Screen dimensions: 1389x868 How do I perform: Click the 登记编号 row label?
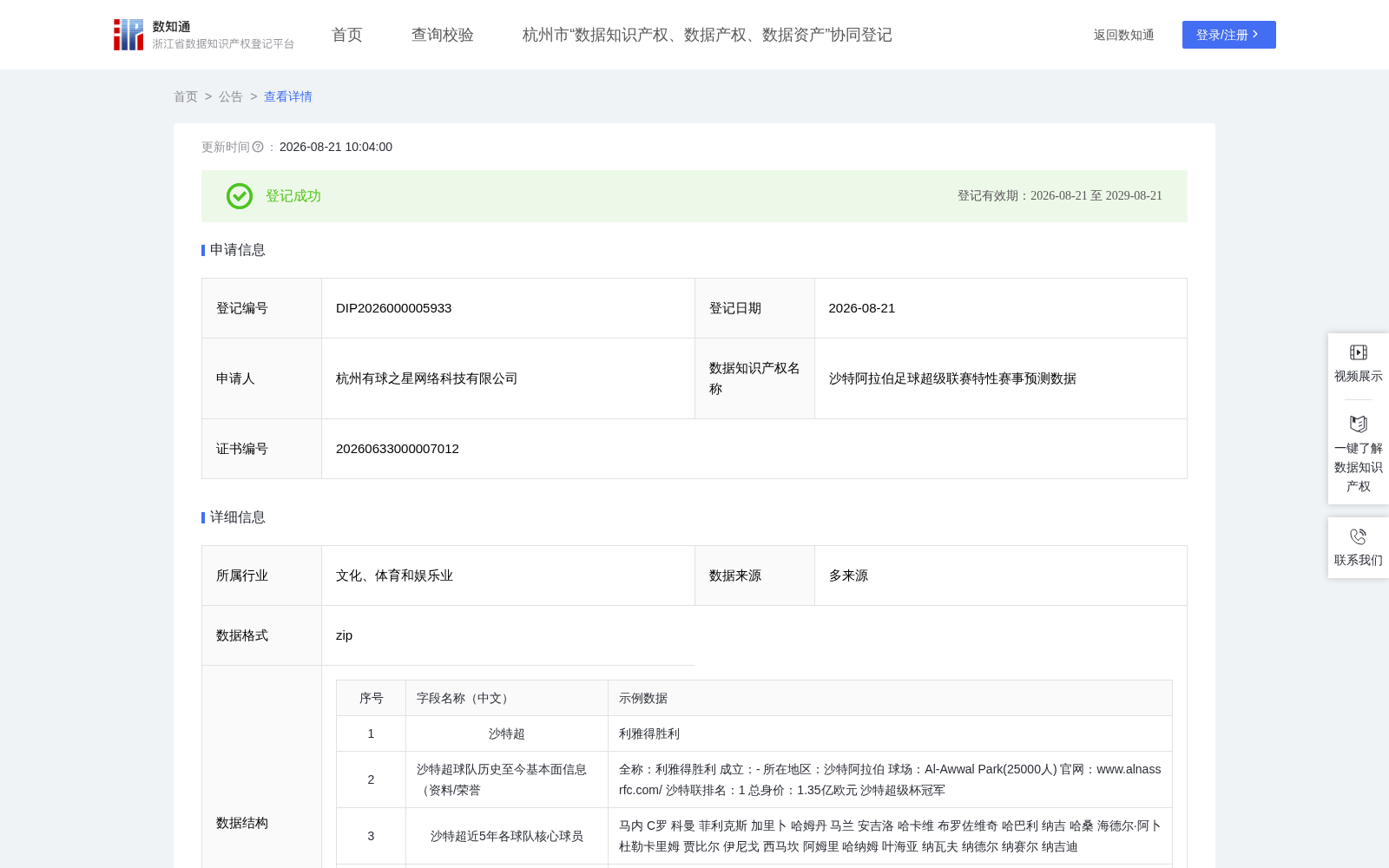[x=242, y=308]
